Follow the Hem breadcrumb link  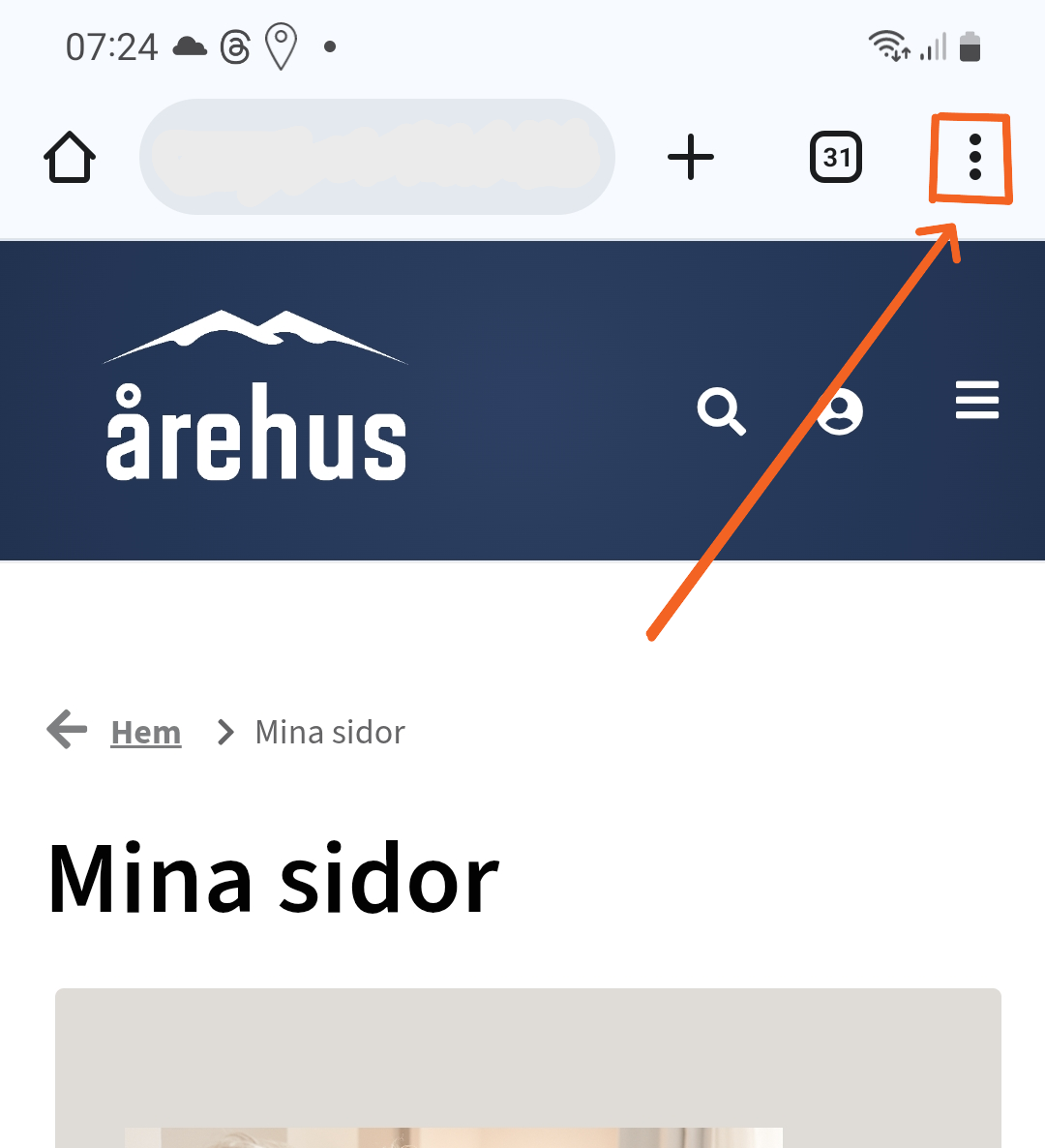(146, 732)
